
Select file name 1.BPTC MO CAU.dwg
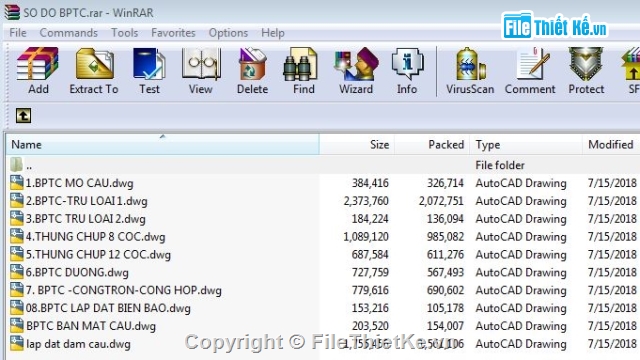pos(80,183)
